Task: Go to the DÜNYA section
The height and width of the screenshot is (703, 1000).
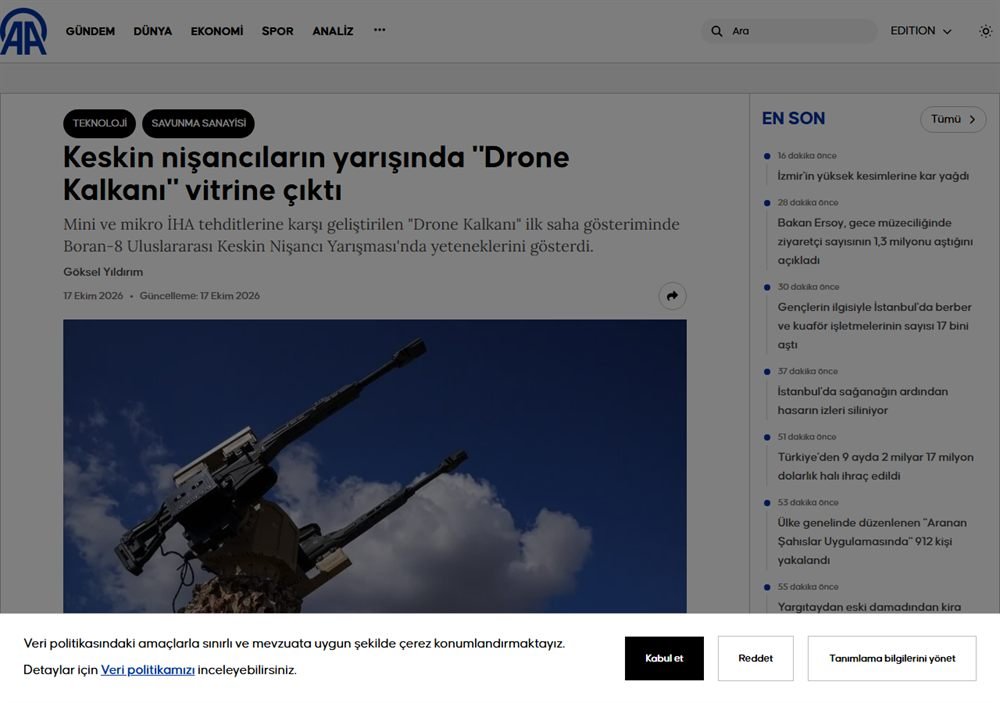Action: [152, 31]
